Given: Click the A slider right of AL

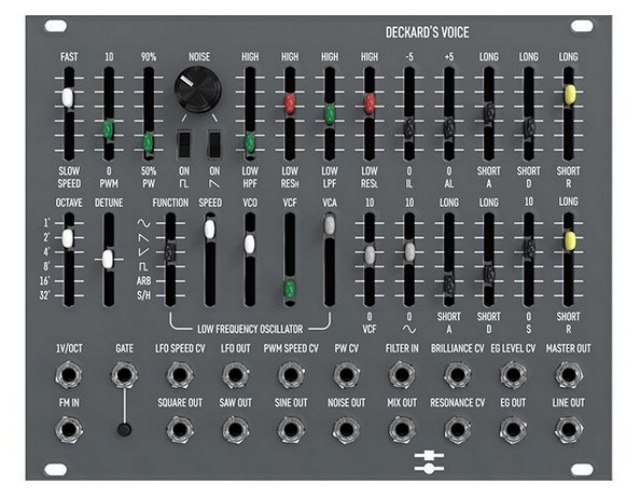Looking at the screenshot, I should click(x=489, y=111).
